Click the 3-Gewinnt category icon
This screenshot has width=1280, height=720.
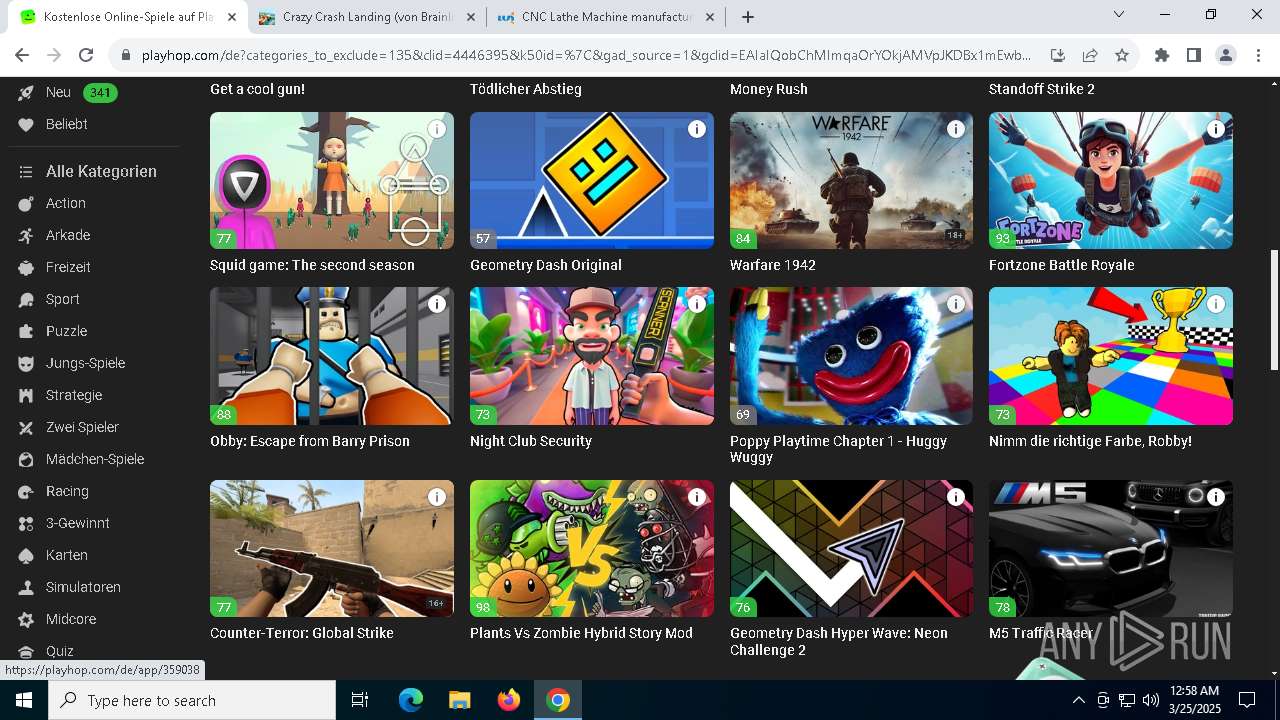26,523
